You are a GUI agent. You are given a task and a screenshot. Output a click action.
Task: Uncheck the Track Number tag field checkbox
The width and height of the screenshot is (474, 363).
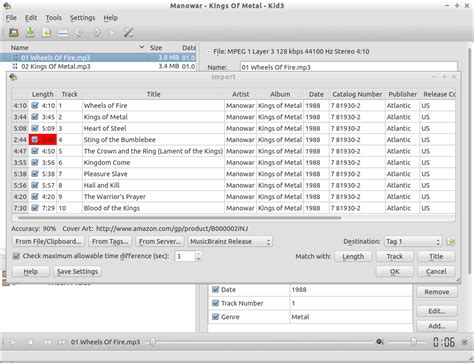click(x=215, y=303)
